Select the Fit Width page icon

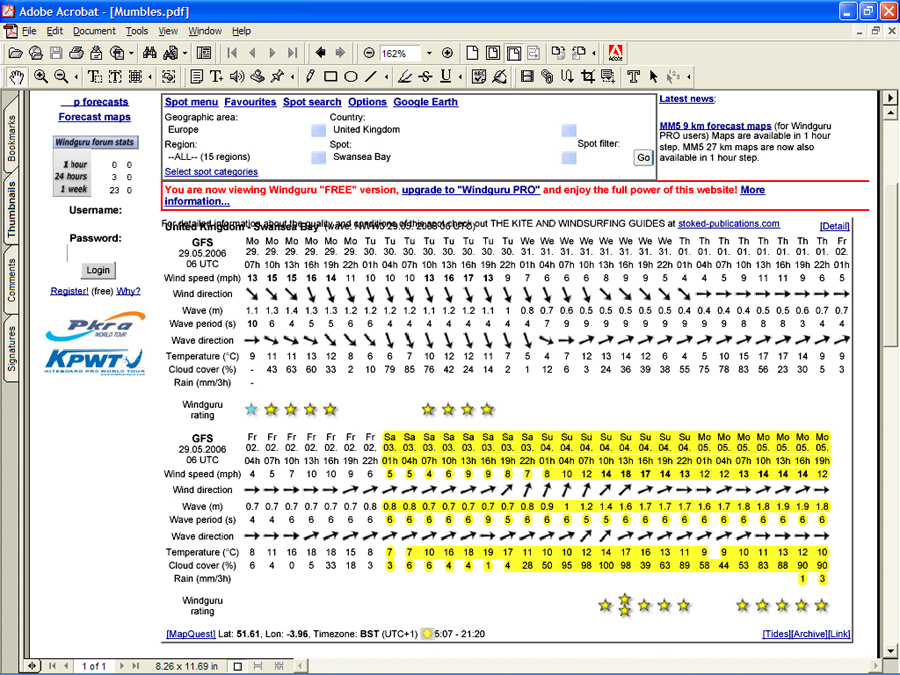[x=514, y=53]
